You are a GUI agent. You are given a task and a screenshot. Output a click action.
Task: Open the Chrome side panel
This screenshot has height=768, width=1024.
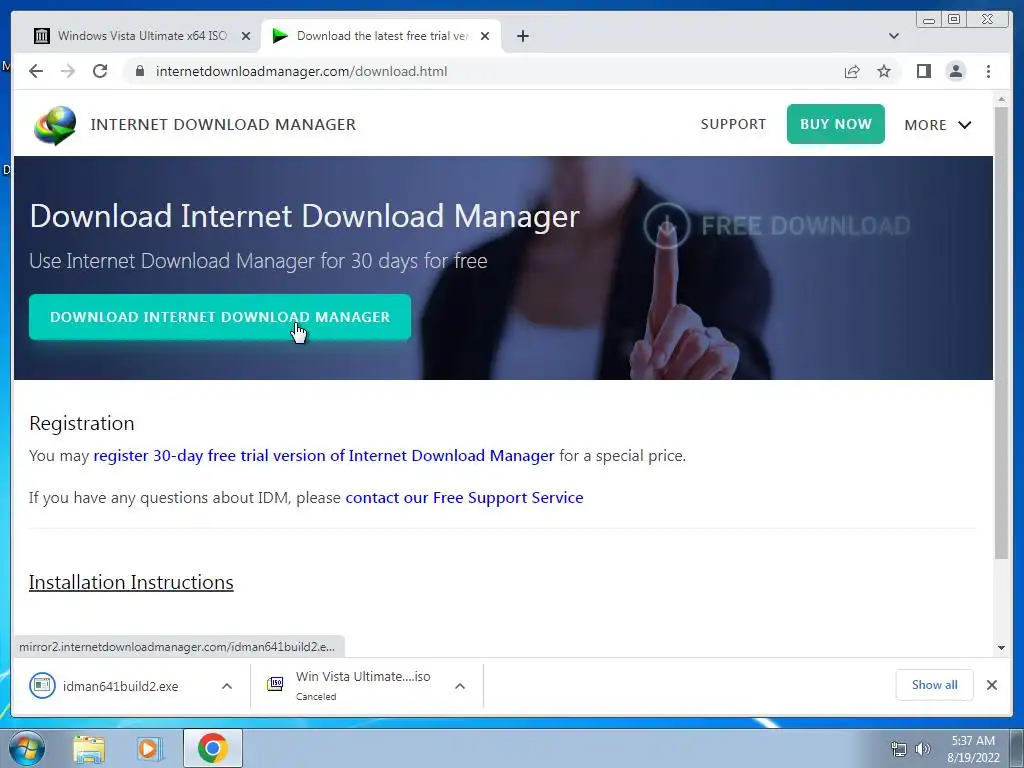923,71
